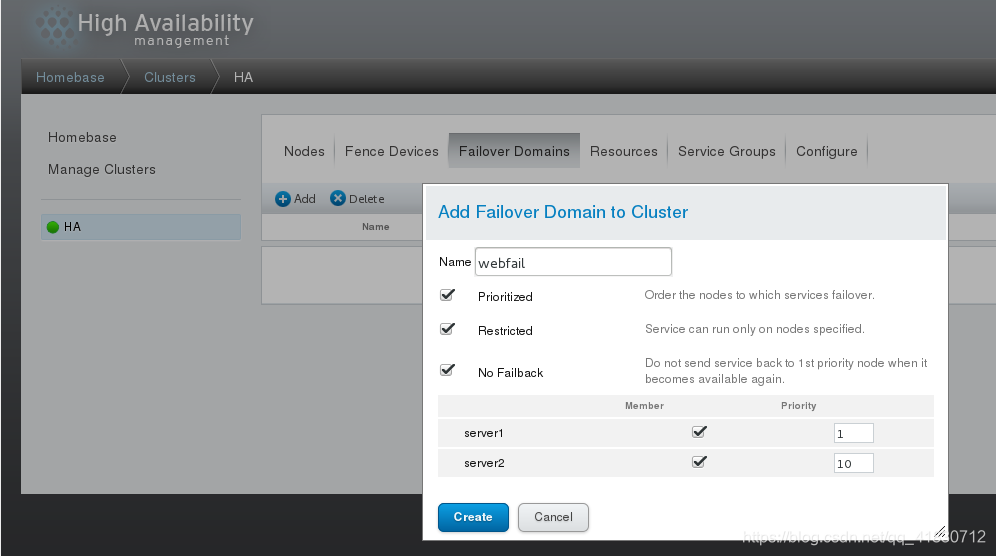The image size is (996, 556).
Task: Open the Service Groups tab
Action: click(727, 151)
